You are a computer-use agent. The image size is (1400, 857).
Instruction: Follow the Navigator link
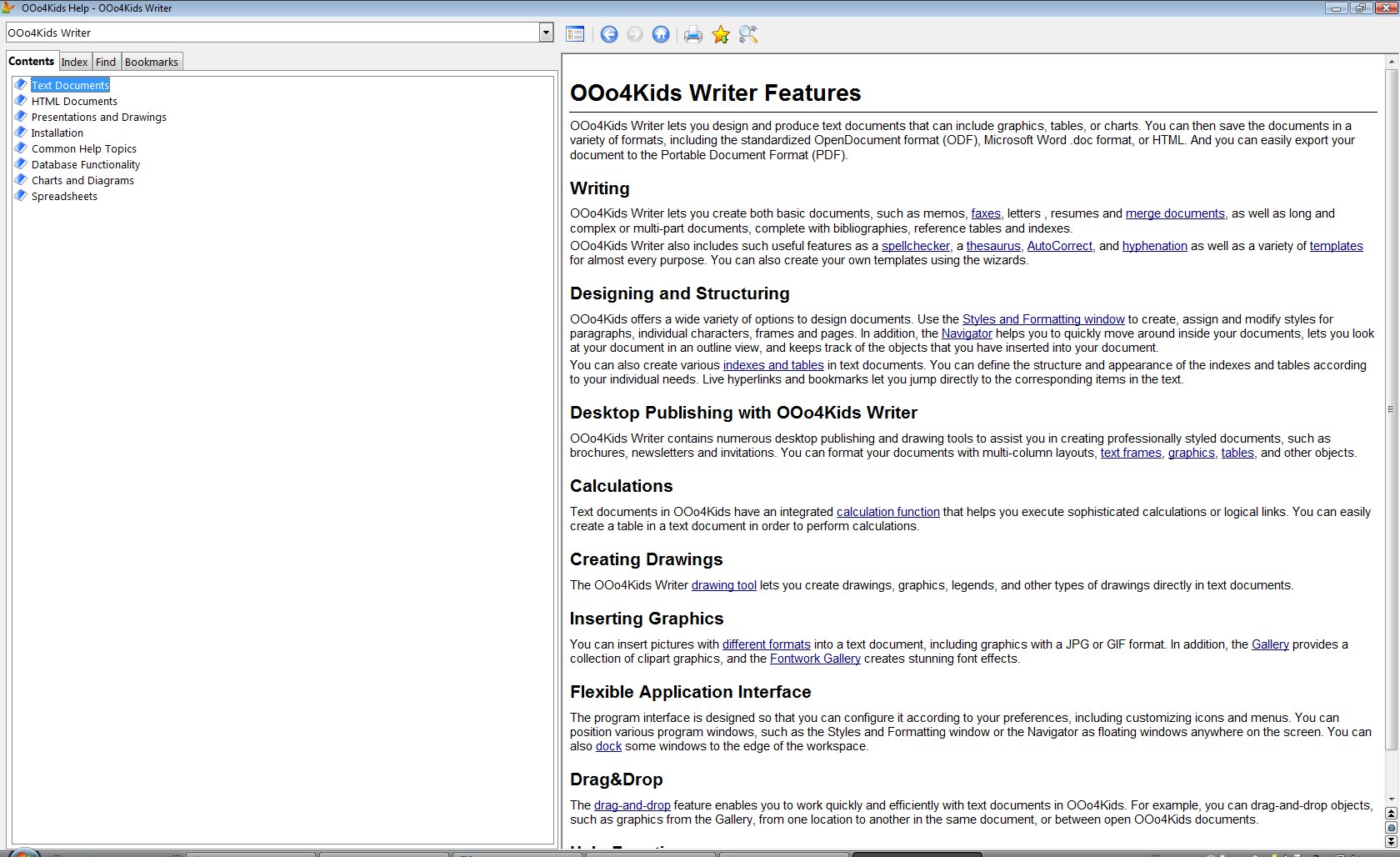tap(967, 333)
